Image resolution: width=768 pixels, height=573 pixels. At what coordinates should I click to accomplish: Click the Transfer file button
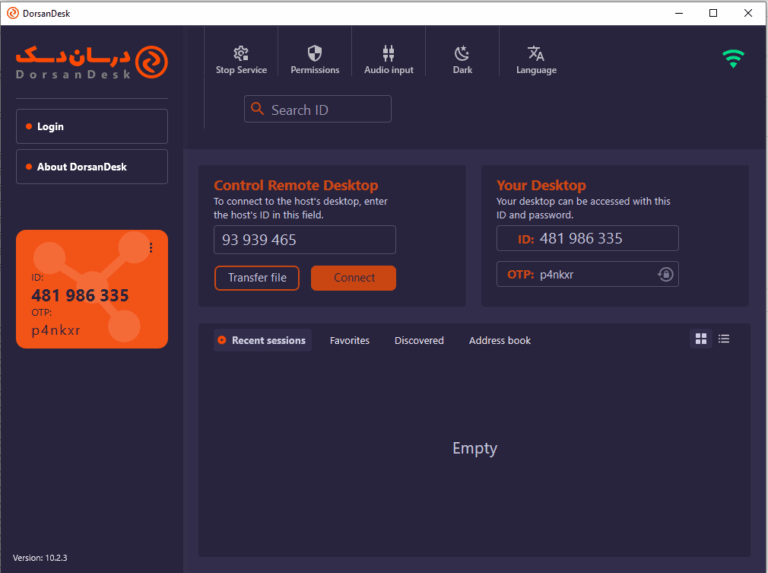tap(257, 278)
